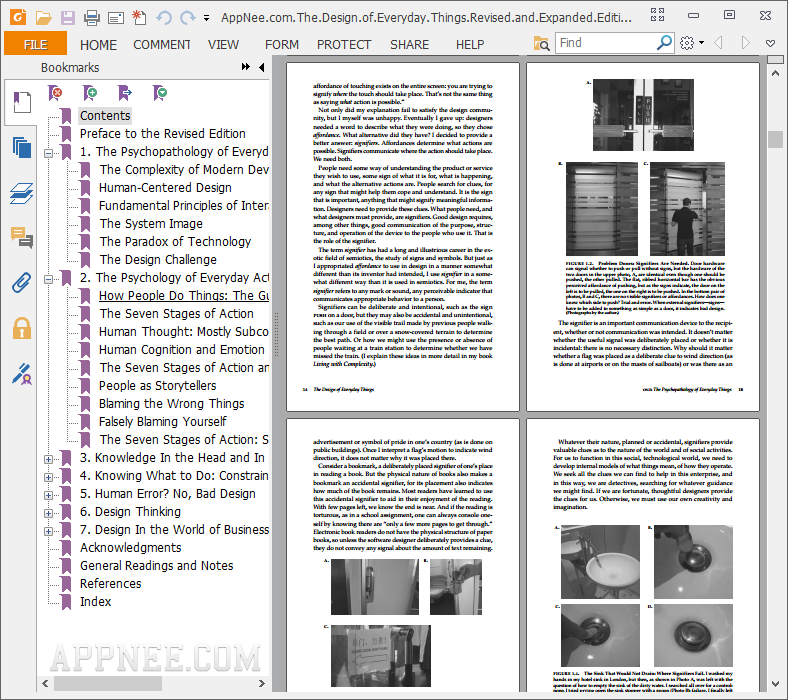Go to The System Image bookmark
The image size is (788, 700).
[x=151, y=224]
